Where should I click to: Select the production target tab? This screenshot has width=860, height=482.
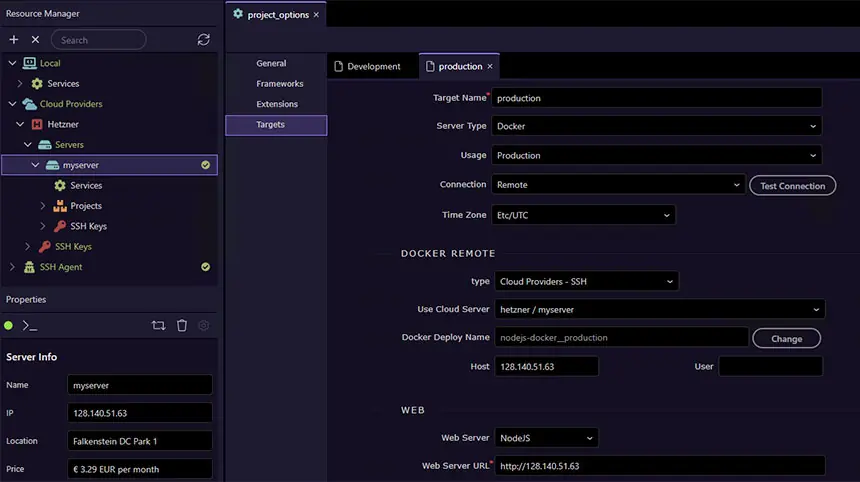459,66
